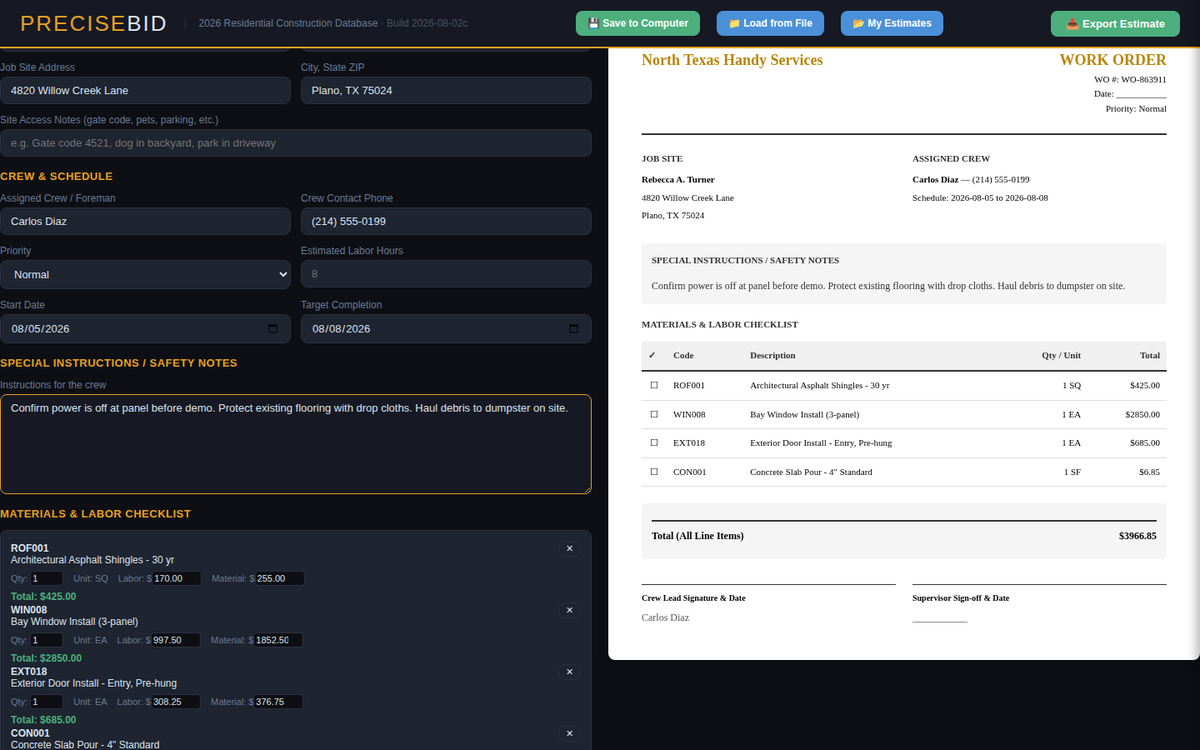Viewport: 1200px width, 750px height.
Task: Remove the ROF001 shingles line item
Action: (x=569, y=548)
